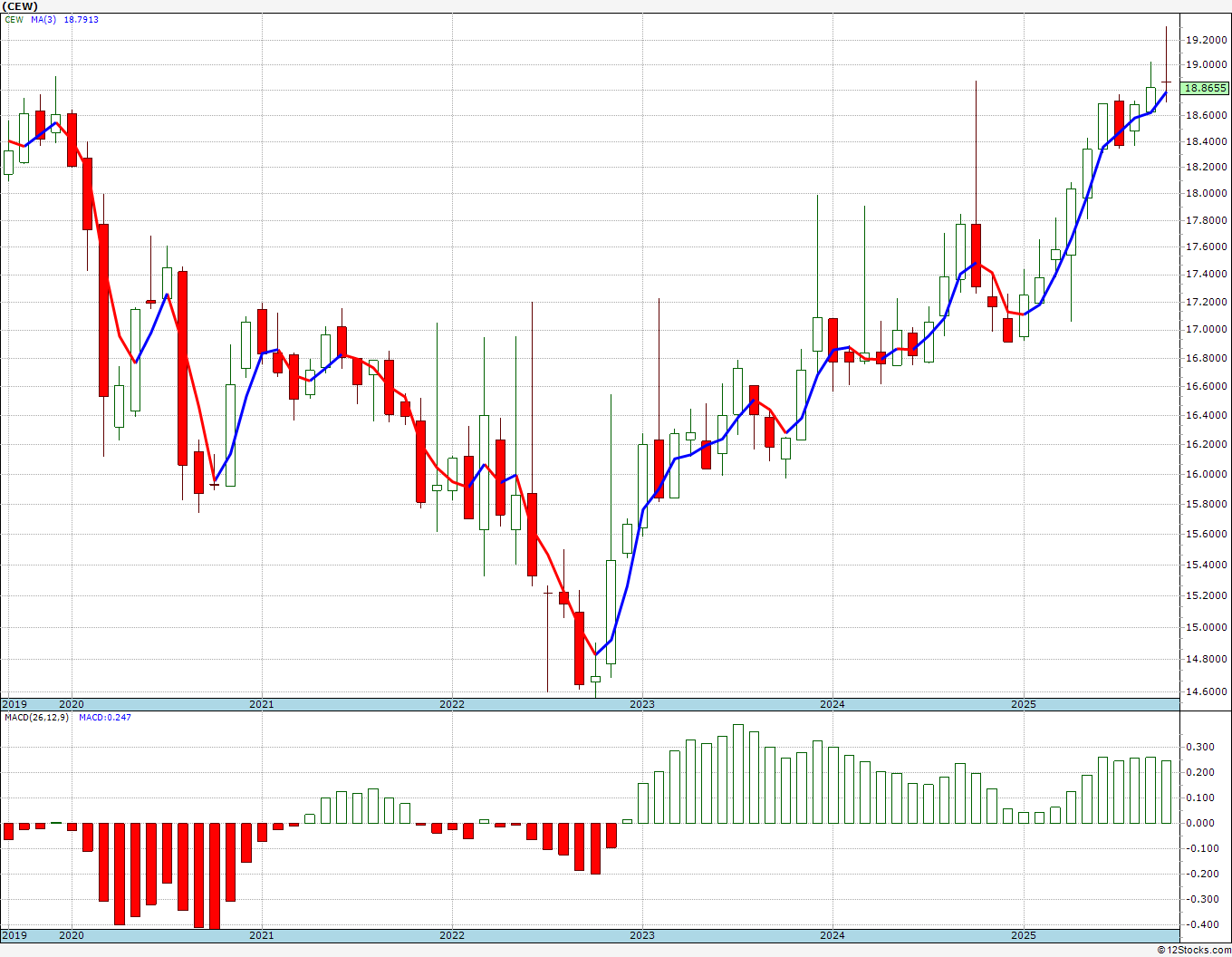Viewport: 1232px width, 957px height.
Task: Click the 15.8000 price axis label
Action: 1207,504
